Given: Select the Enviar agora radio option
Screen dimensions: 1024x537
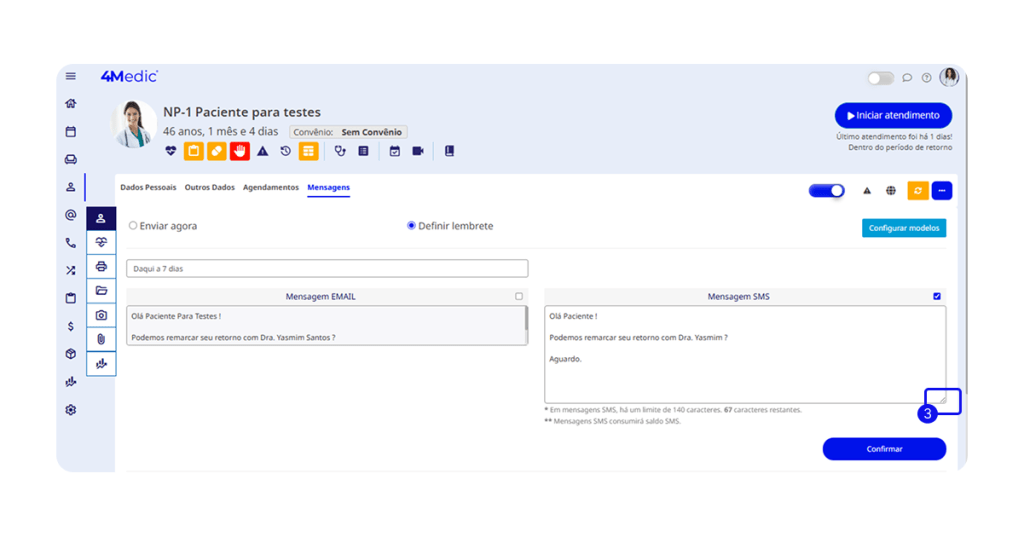Looking at the screenshot, I should pyautogui.click(x=133, y=226).
